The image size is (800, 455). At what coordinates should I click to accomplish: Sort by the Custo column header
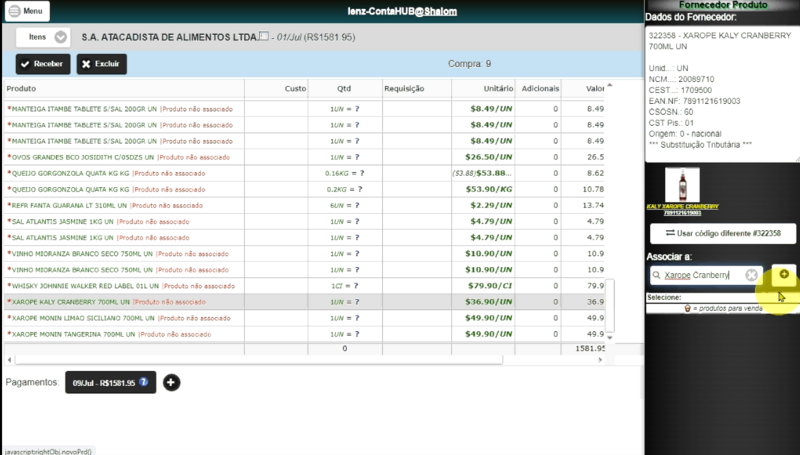[276, 88]
